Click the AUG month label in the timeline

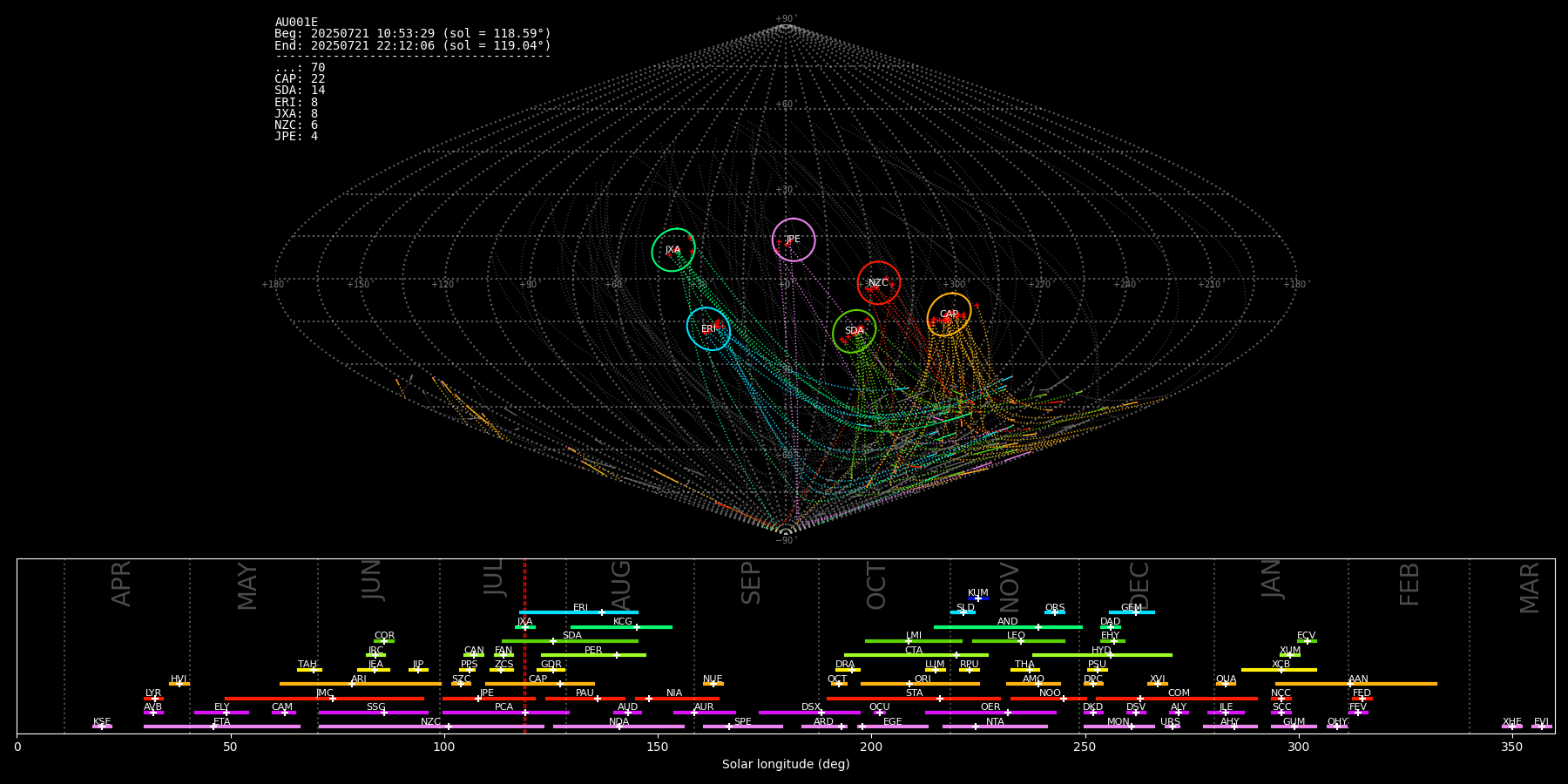tap(621, 585)
